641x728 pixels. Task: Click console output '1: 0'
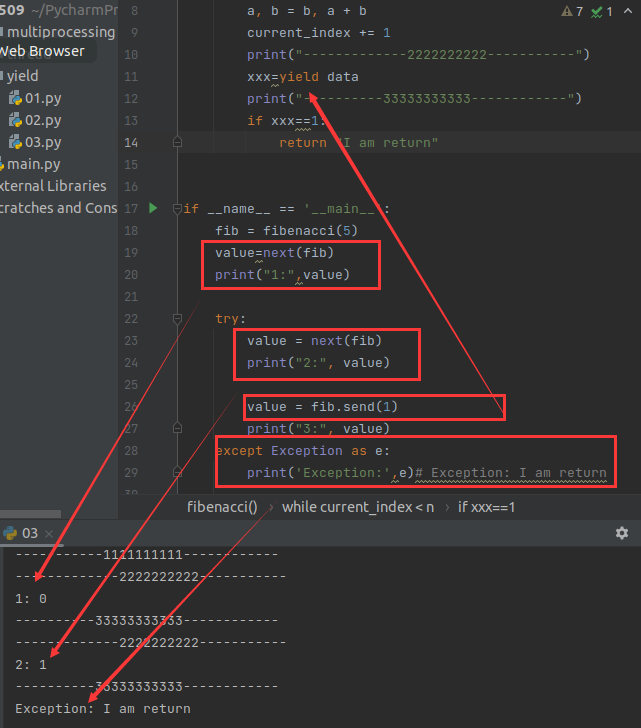point(31,599)
